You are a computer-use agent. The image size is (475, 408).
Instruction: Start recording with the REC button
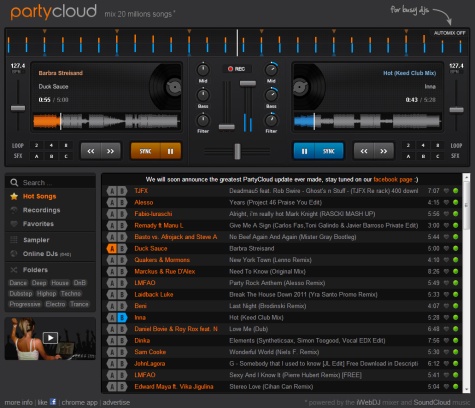click(x=237, y=69)
